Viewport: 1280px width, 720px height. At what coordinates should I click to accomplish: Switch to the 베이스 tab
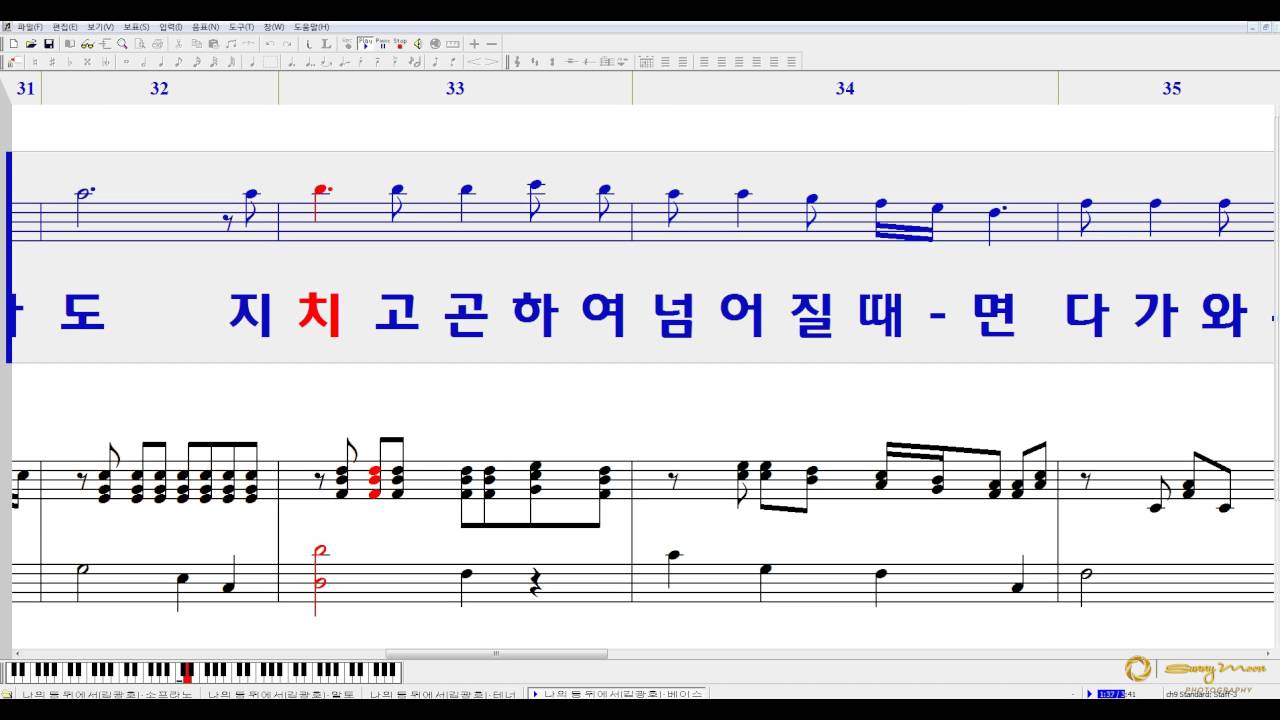pos(617,693)
